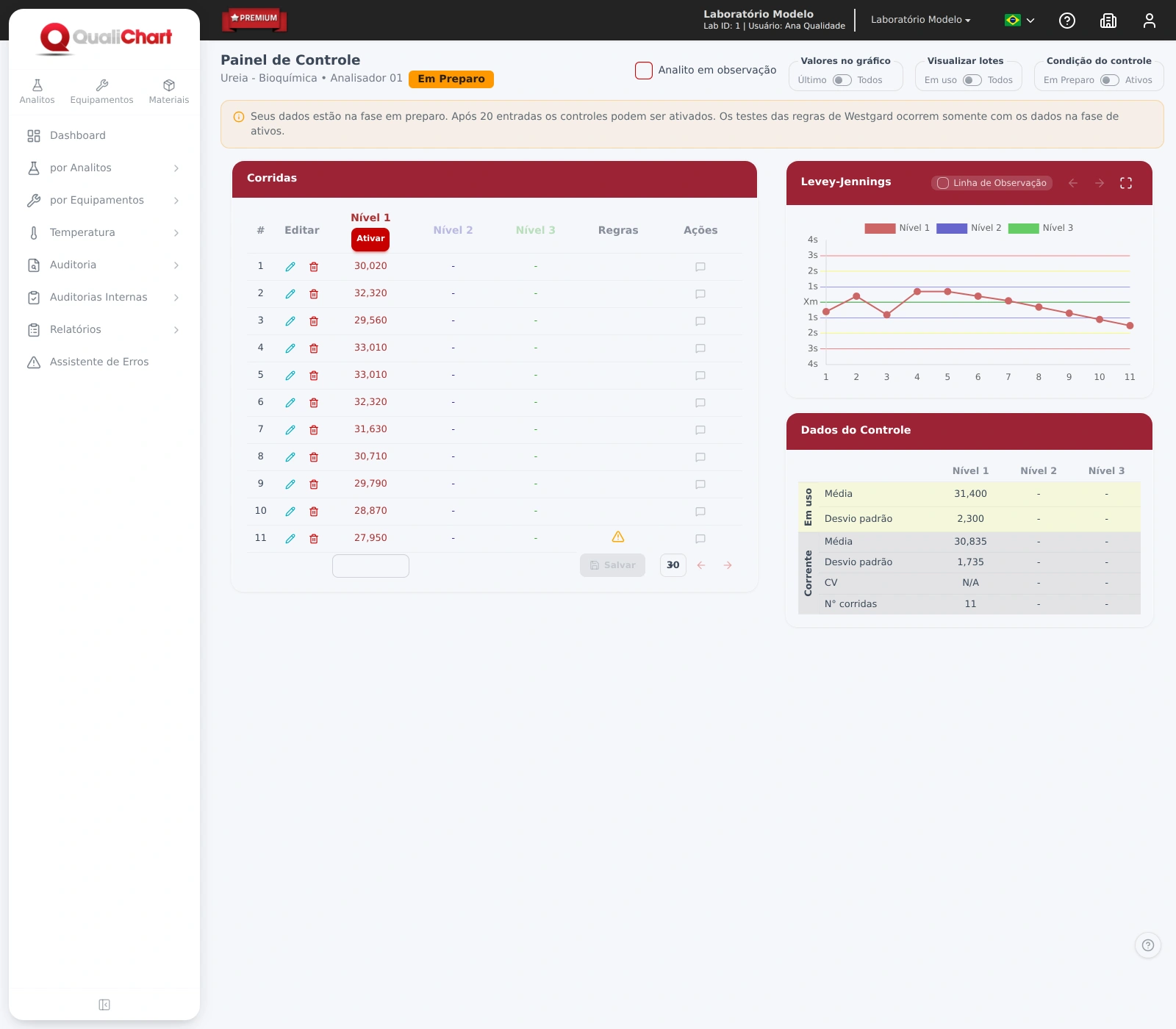Open Auditorias Internas menu item
Image resolution: width=1176 pixels, height=1029 pixels.
point(104,297)
